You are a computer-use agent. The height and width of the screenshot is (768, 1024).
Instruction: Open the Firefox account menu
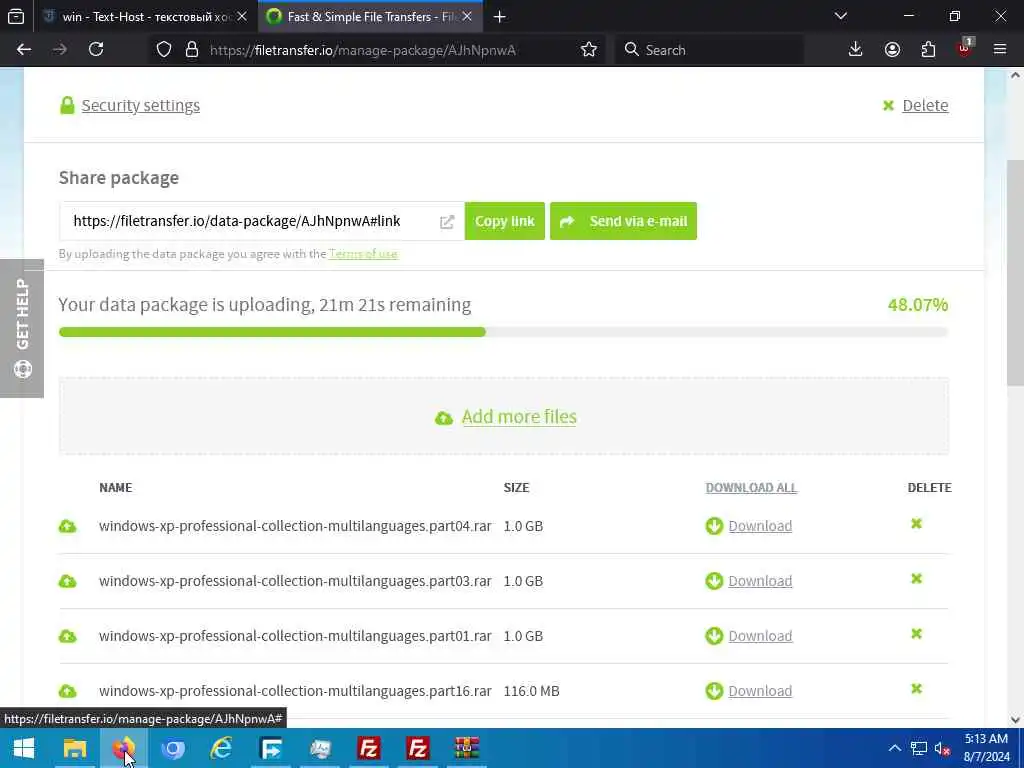(892, 50)
